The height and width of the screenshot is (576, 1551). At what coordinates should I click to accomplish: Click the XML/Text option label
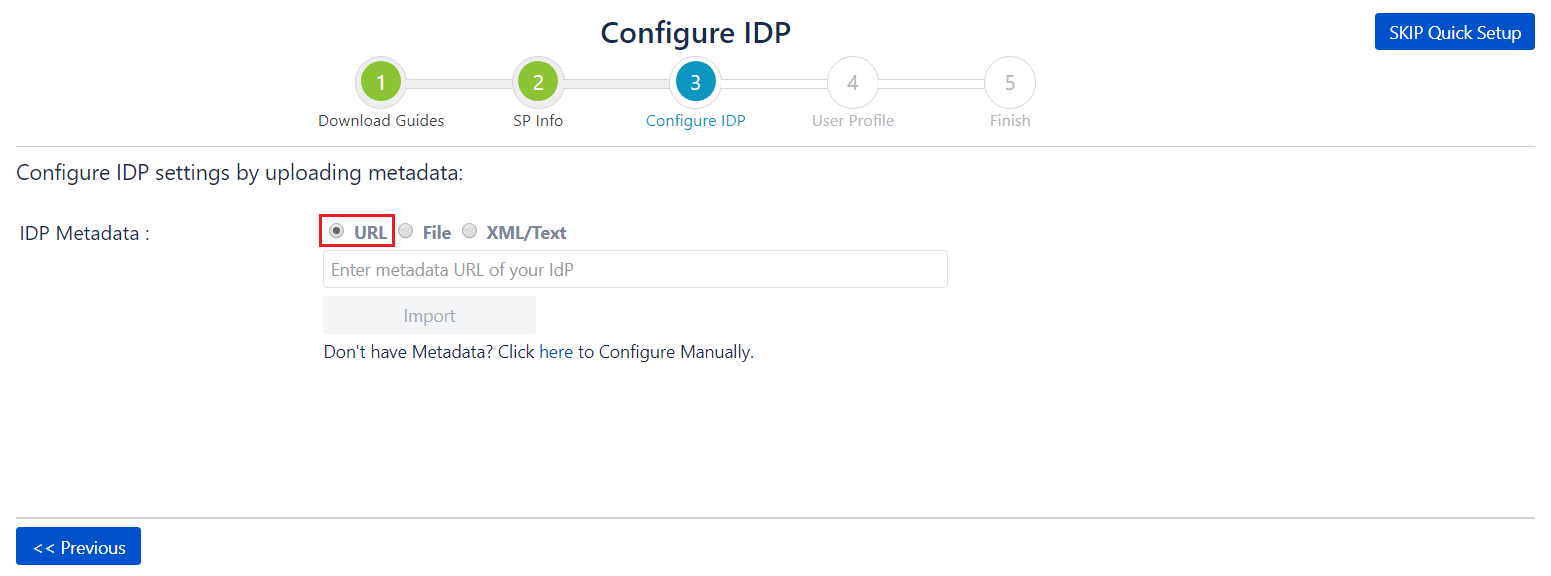click(x=526, y=233)
